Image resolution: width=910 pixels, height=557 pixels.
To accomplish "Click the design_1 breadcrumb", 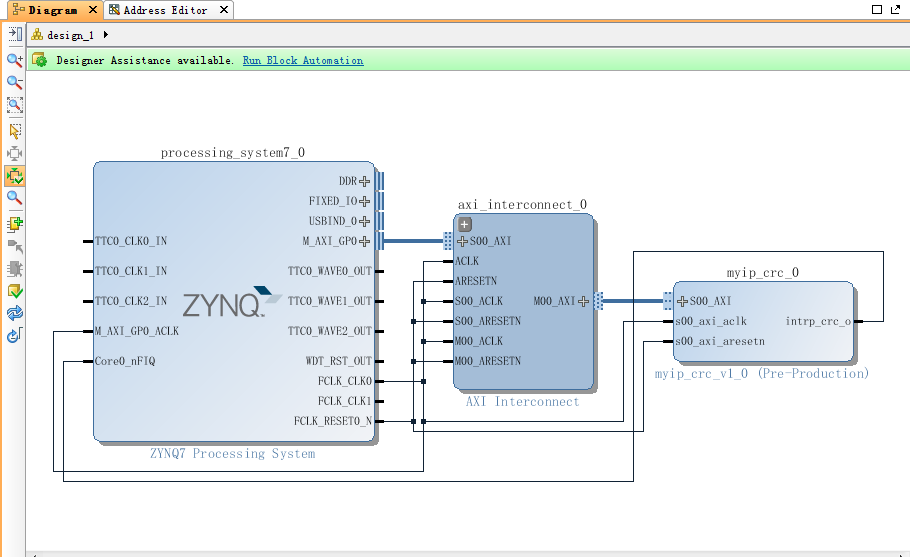I will point(70,35).
